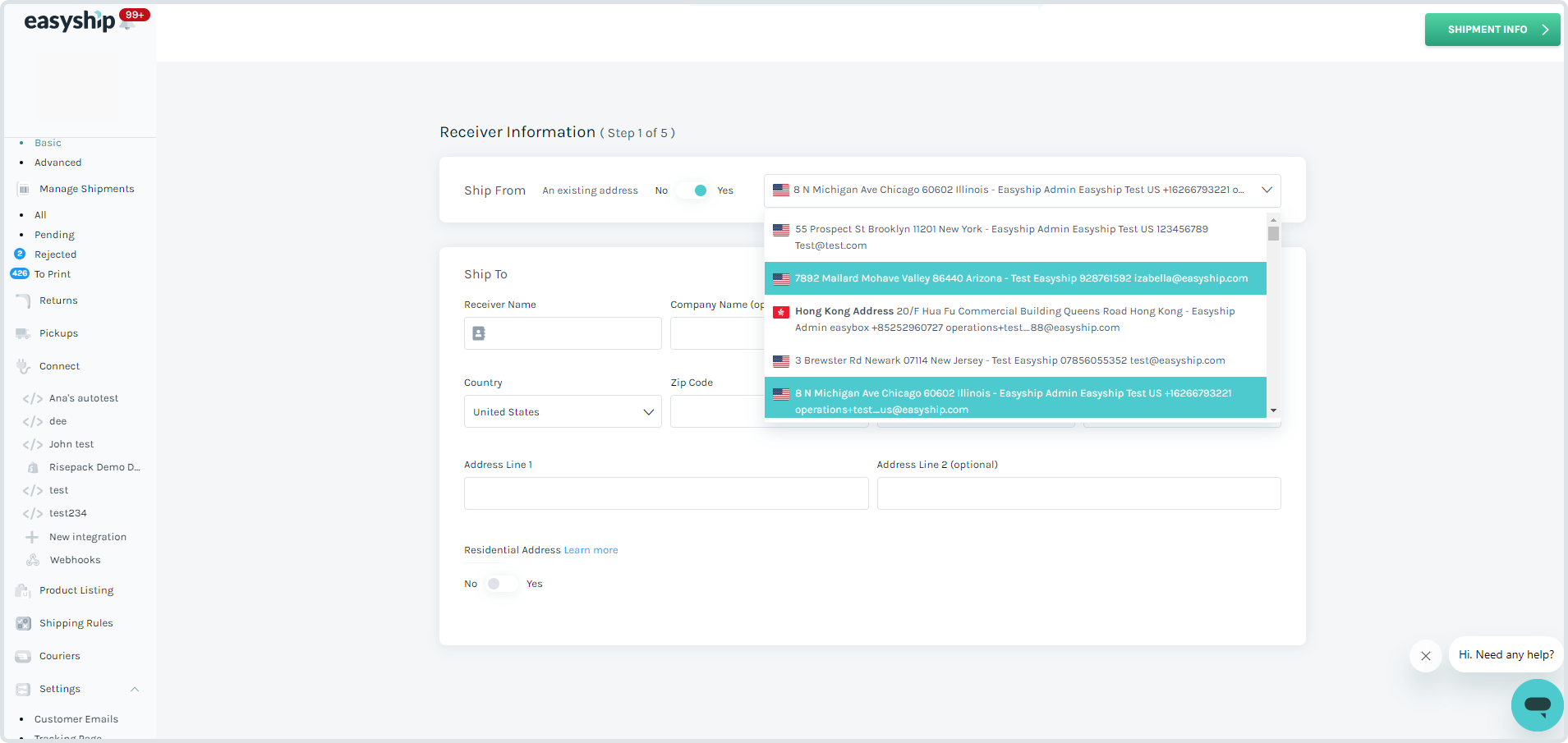1568x743 pixels.
Task: Open the To Print shipments list
Action: 53,274
